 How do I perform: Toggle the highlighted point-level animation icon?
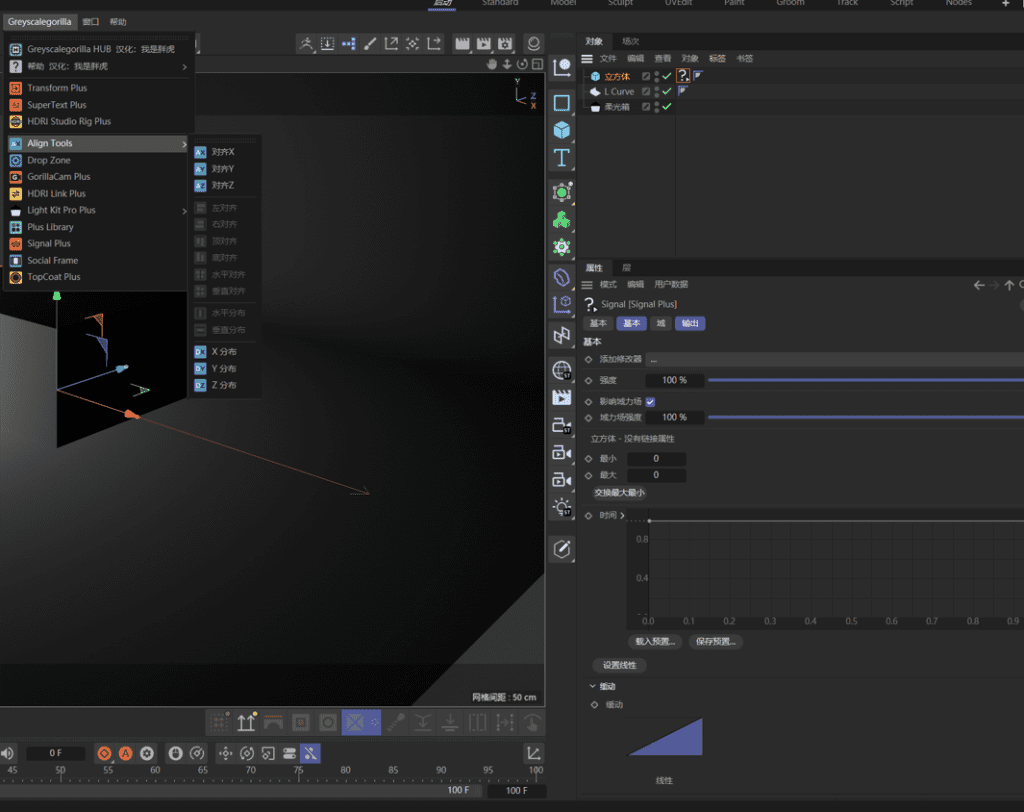point(311,753)
